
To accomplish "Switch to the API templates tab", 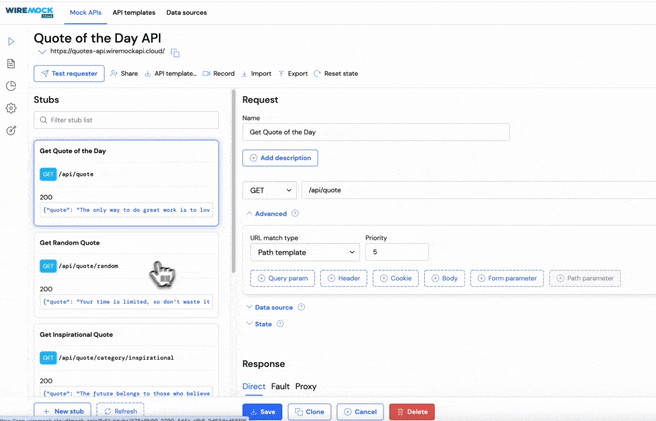I will [x=134, y=13].
